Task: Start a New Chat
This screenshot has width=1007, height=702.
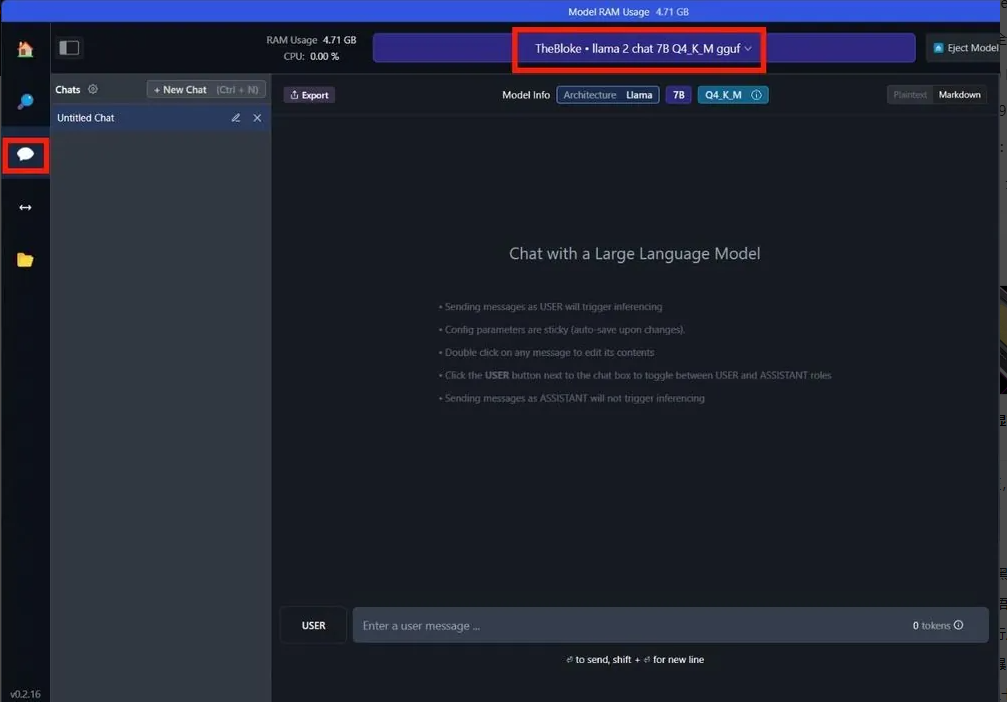Action: click(206, 89)
